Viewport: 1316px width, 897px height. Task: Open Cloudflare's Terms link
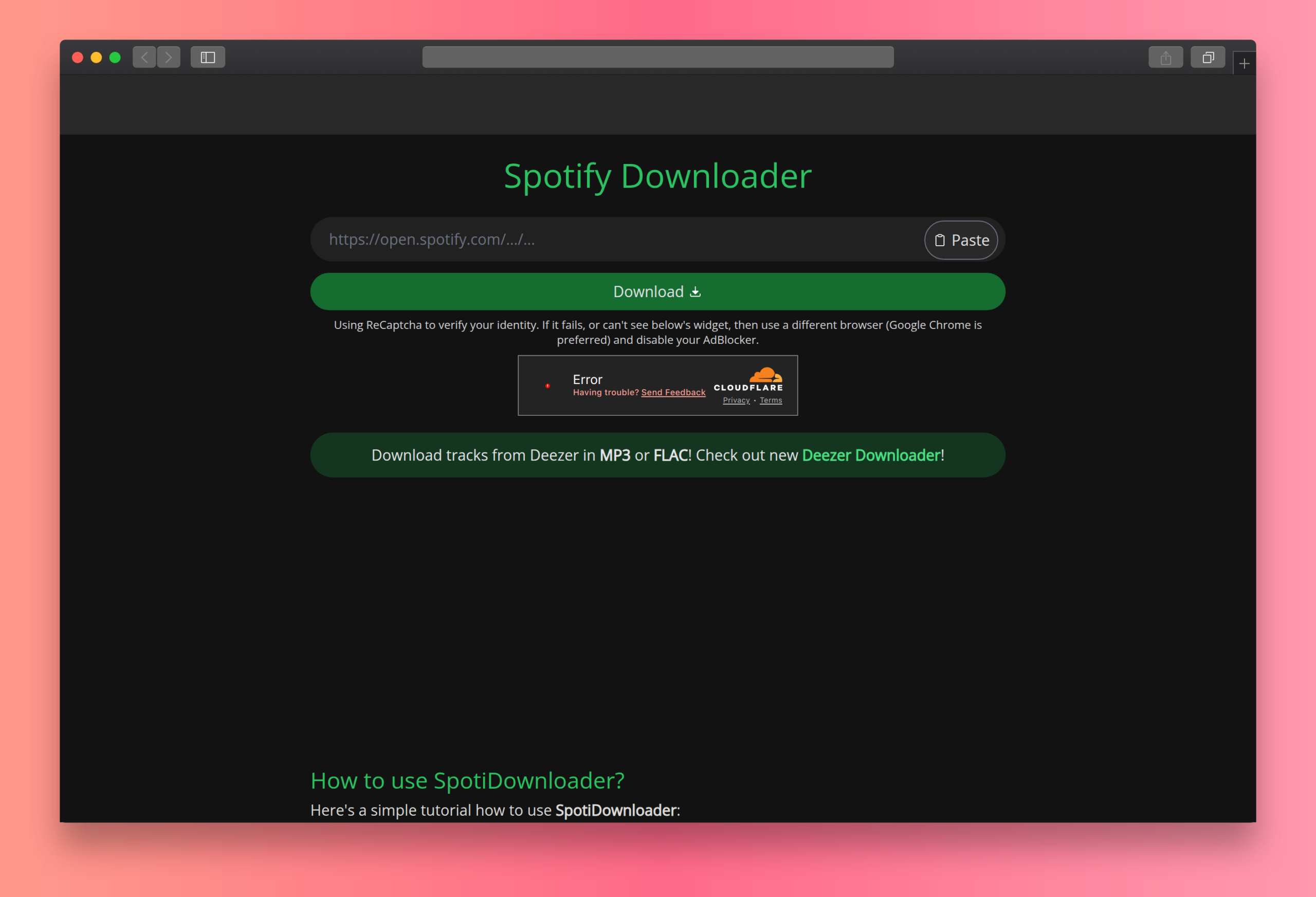(771, 400)
